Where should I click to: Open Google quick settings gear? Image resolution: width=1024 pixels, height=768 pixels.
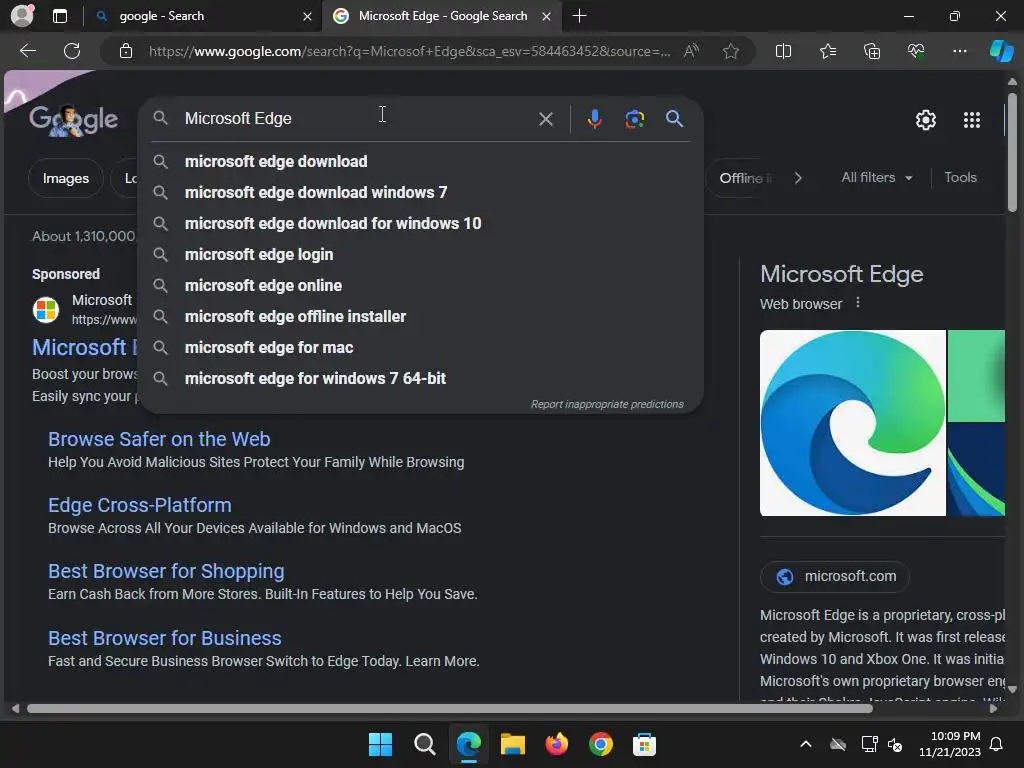(925, 120)
